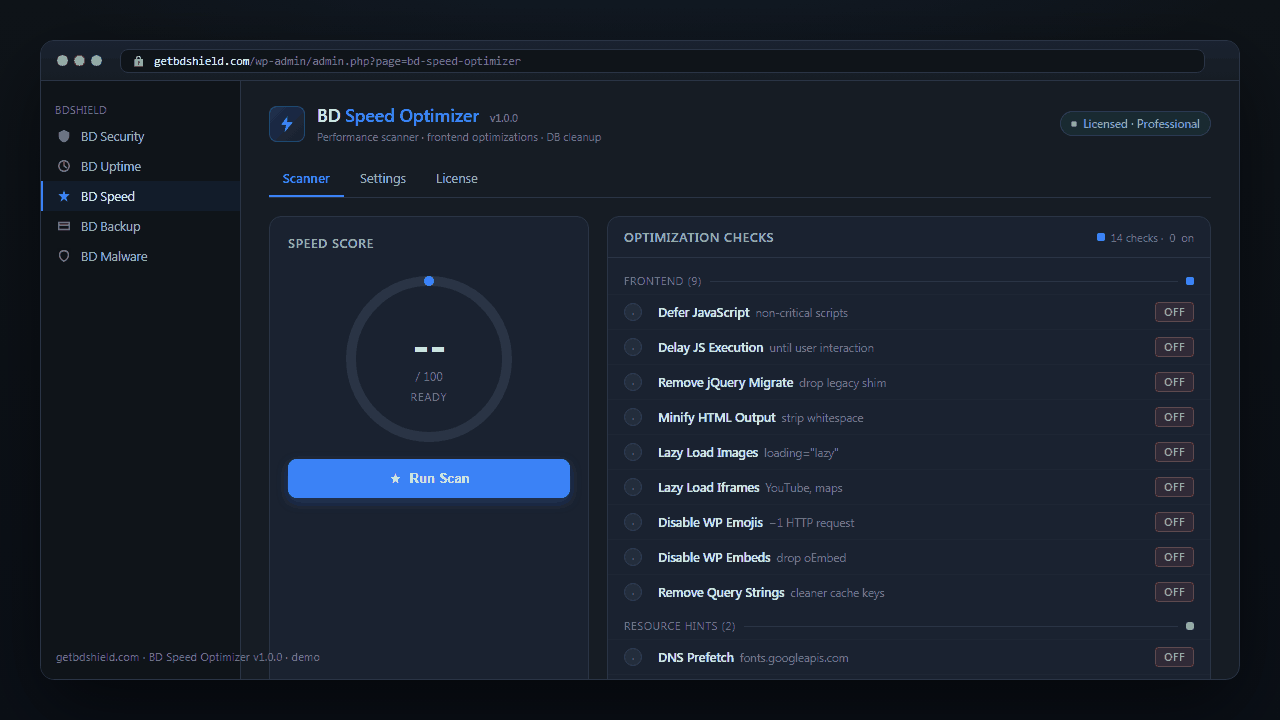Click status circle beside Delay JS Execution
Viewport: 1280px width, 720px height.
(633, 347)
